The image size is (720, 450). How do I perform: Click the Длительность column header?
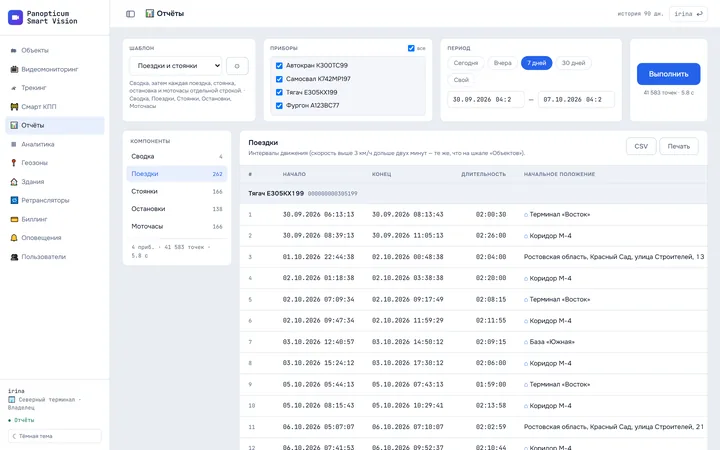click(483, 174)
